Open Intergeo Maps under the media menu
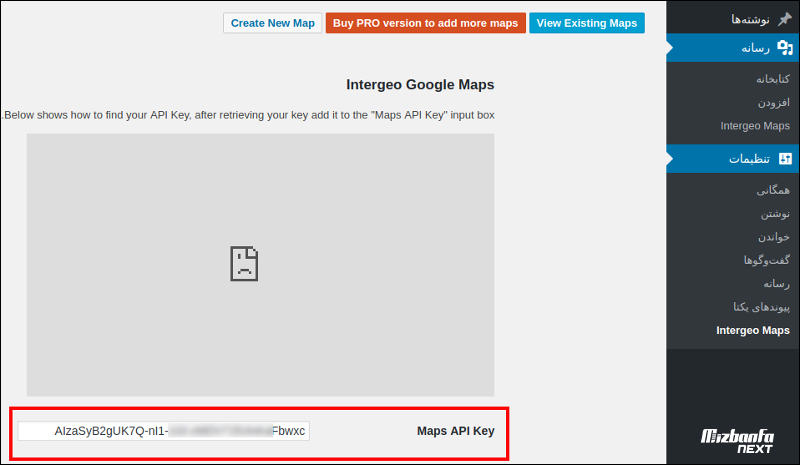The image size is (800, 465). point(755,126)
